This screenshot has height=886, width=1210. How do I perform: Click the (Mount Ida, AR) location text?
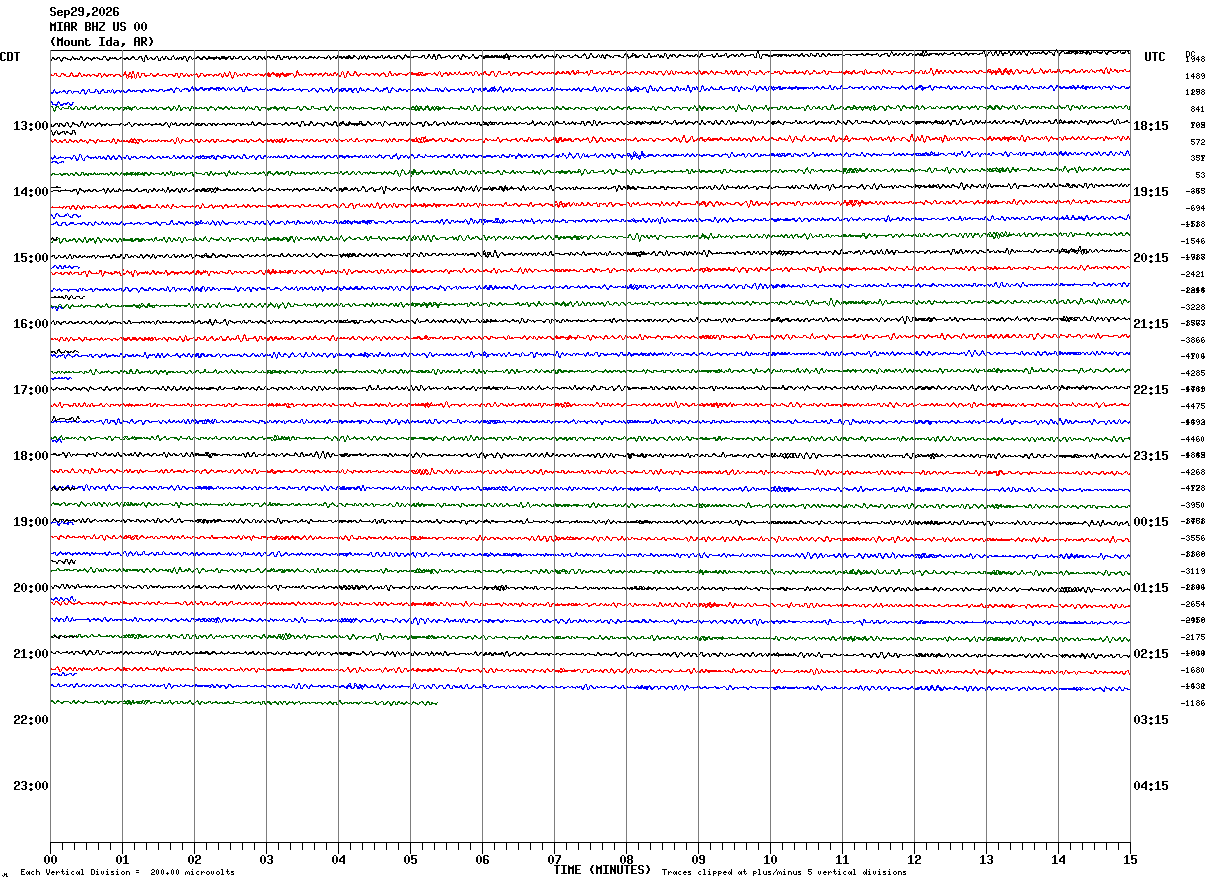tap(102, 42)
